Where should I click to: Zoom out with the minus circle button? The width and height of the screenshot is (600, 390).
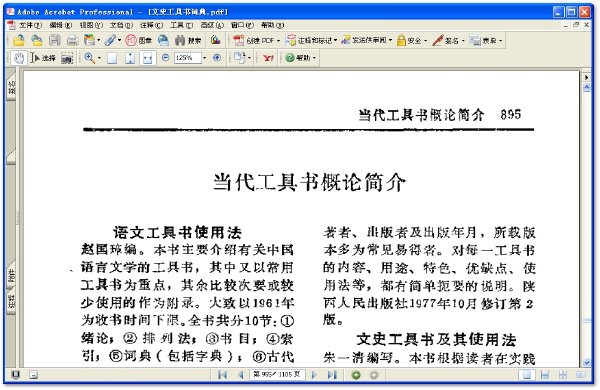(165, 58)
